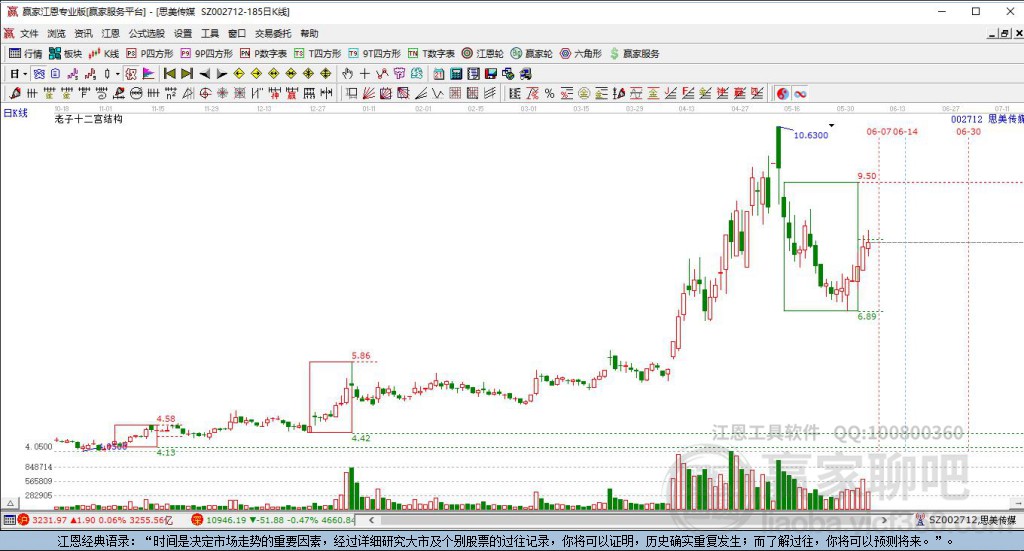Click the black left-arrow step icon
The width and height of the screenshot is (1024, 551).
pyautogui.click(x=204, y=74)
